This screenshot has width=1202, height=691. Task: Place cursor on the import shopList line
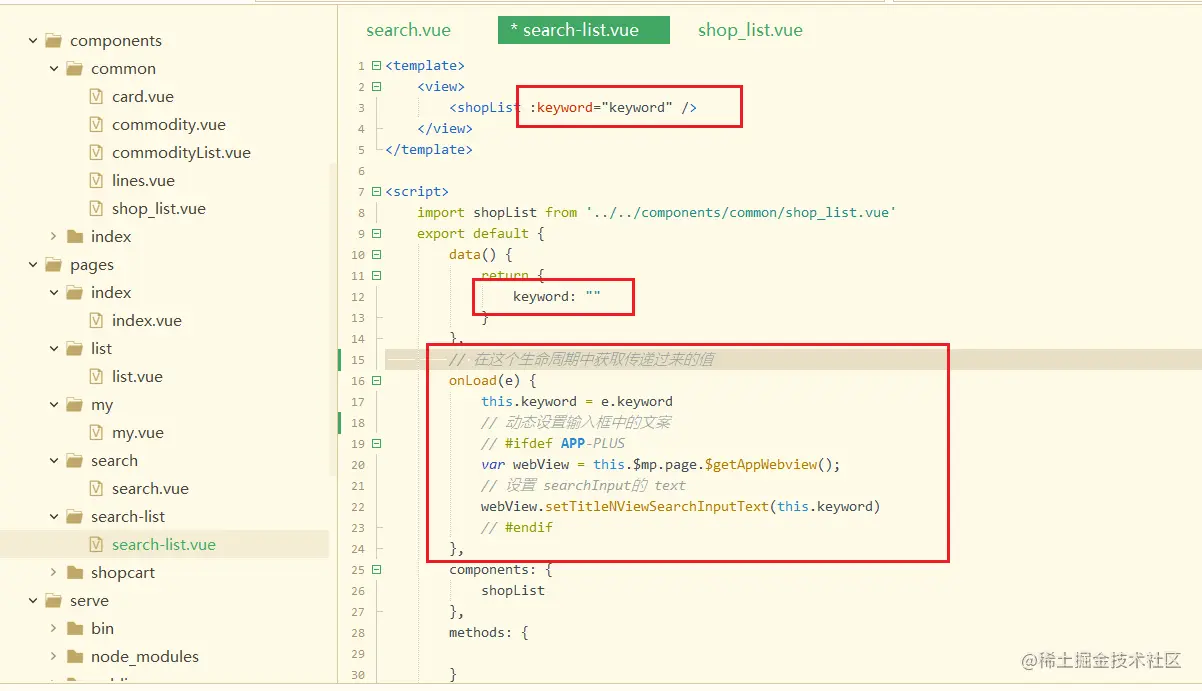point(656,213)
